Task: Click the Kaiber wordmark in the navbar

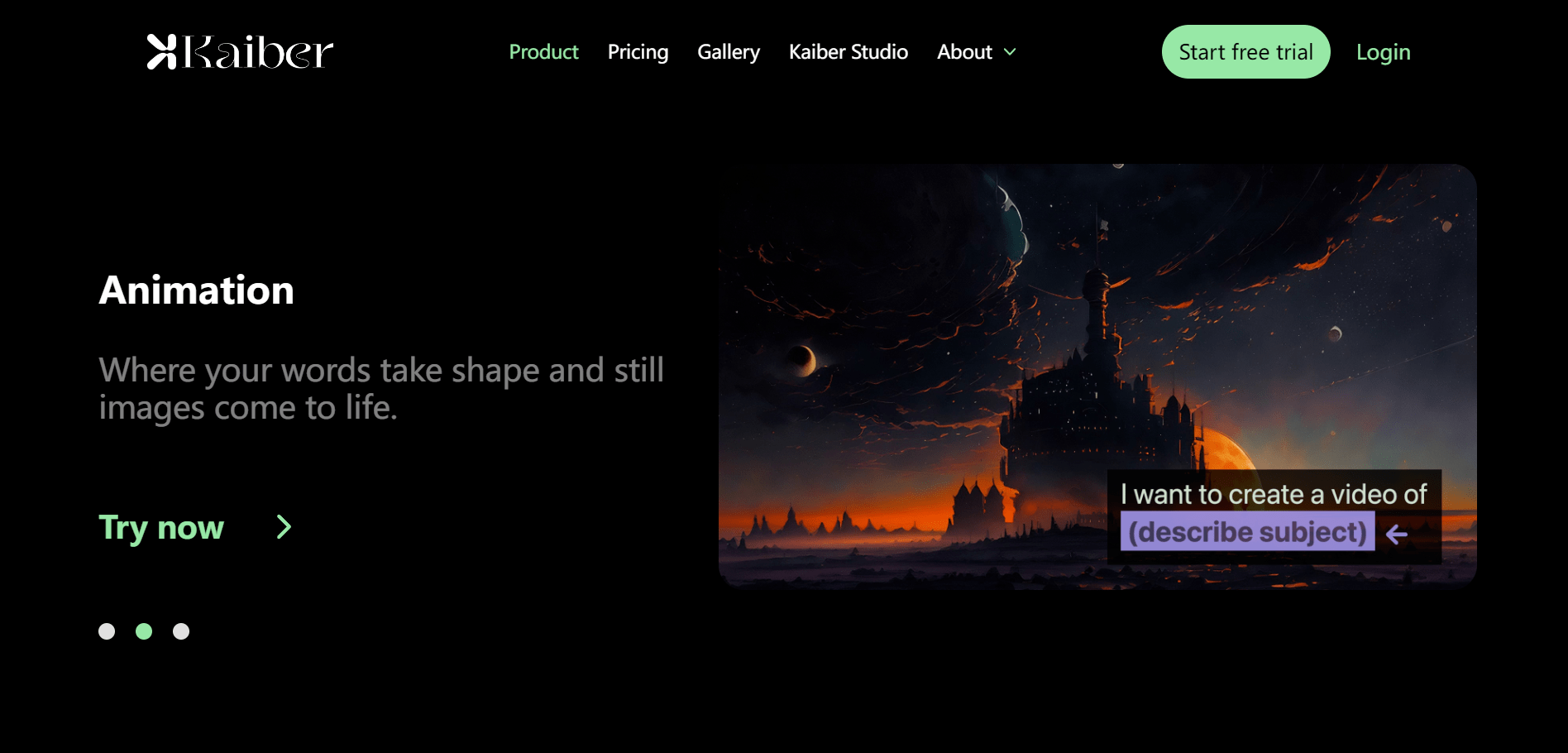Action: coord(255,51)
